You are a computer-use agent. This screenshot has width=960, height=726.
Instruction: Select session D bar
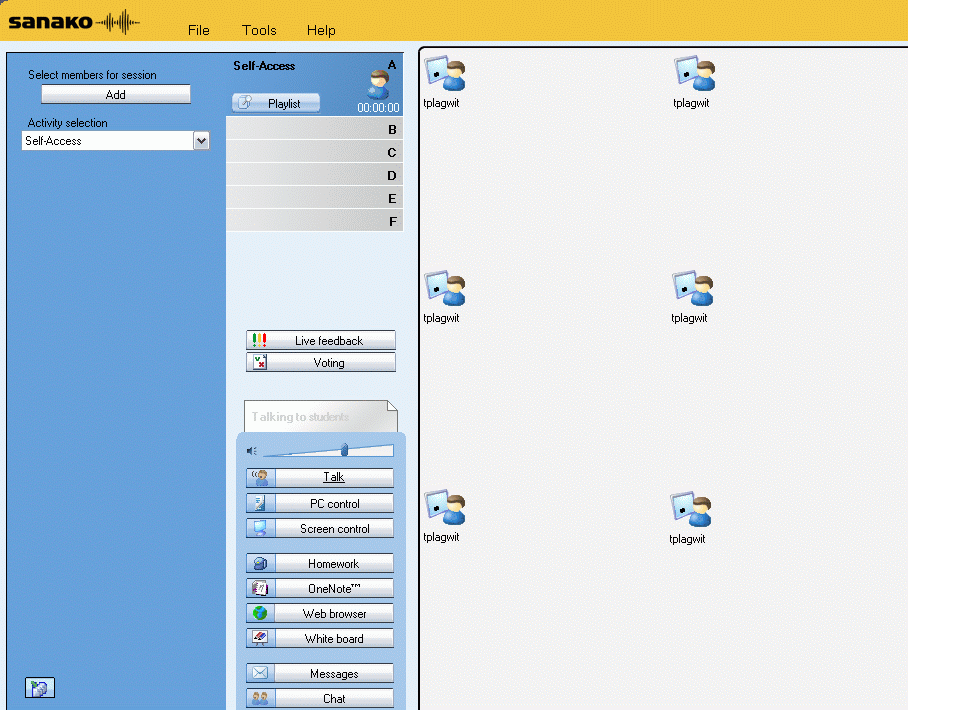[314, 175]
